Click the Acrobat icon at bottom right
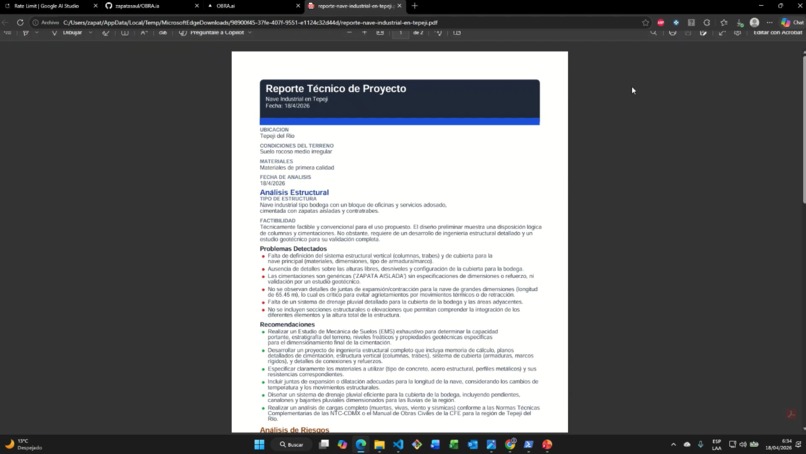This screenshot has height=454, width=806. 792,414
